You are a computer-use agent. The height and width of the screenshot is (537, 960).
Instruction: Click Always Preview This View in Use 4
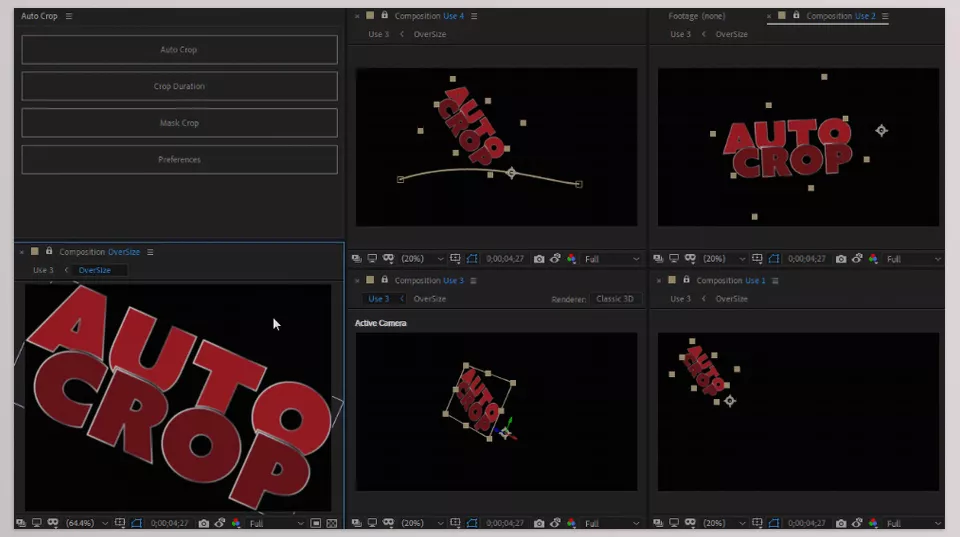click(x=356, y=259)
